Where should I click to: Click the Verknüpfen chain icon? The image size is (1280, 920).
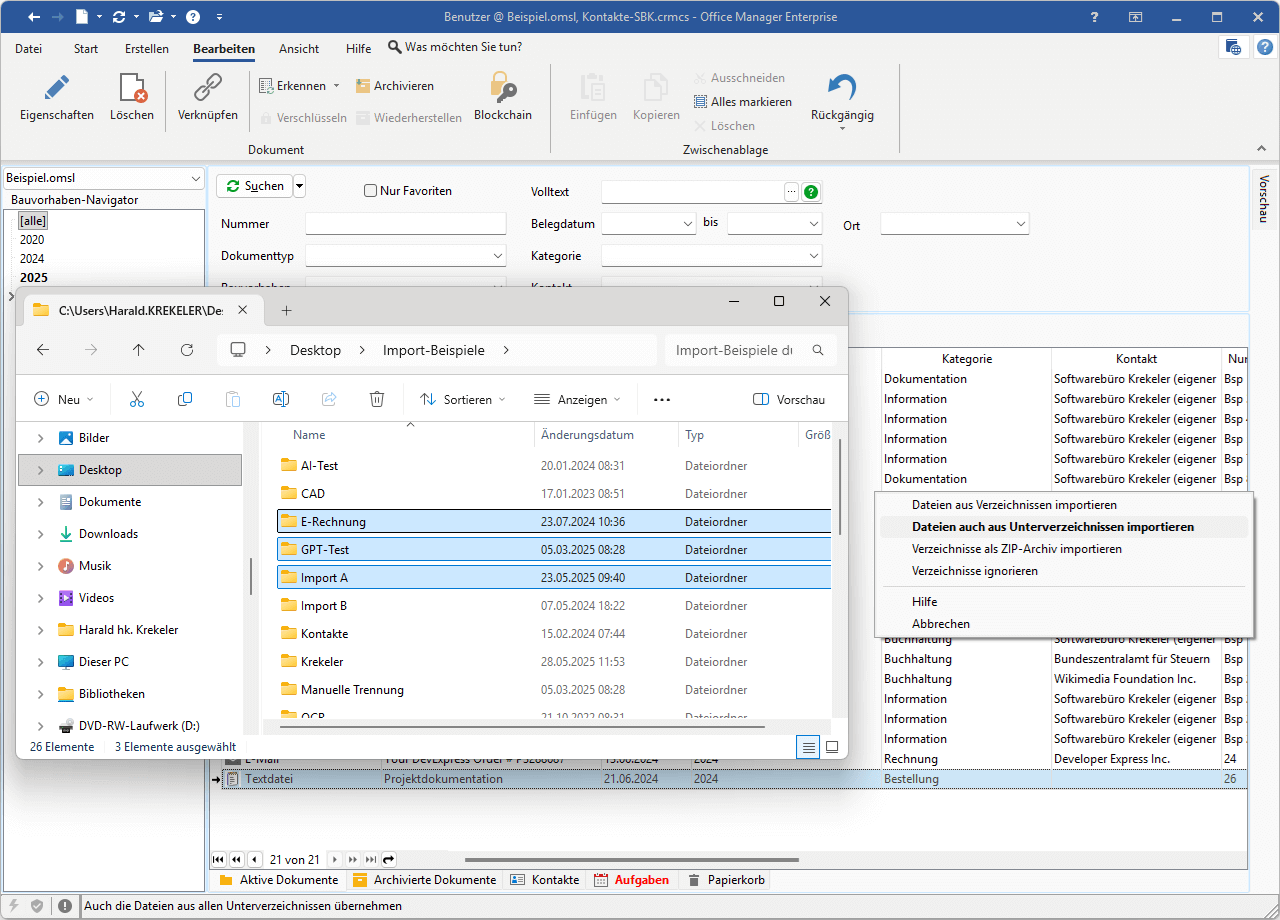pos(207,89)
